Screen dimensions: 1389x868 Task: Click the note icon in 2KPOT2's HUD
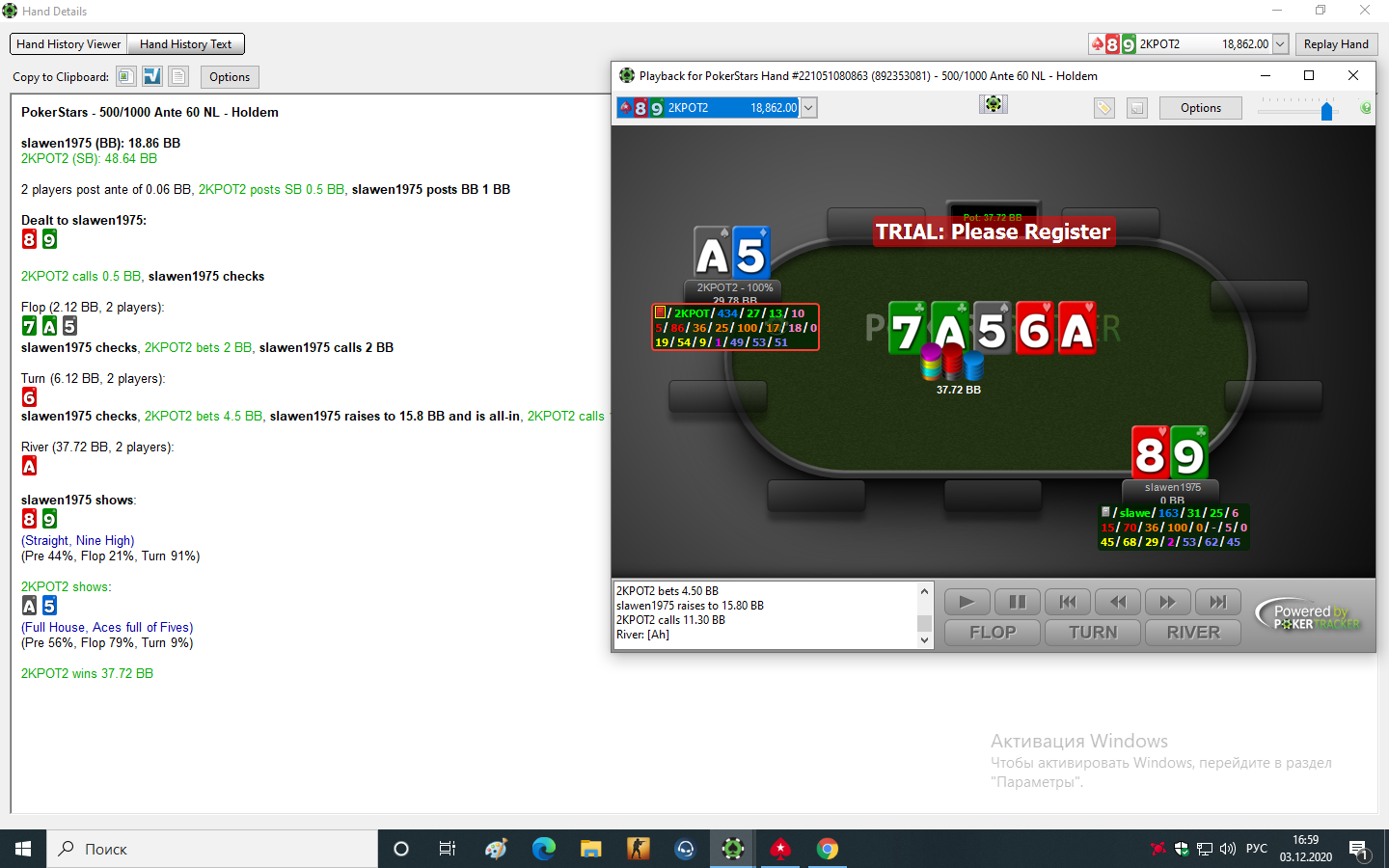[660, 312]
